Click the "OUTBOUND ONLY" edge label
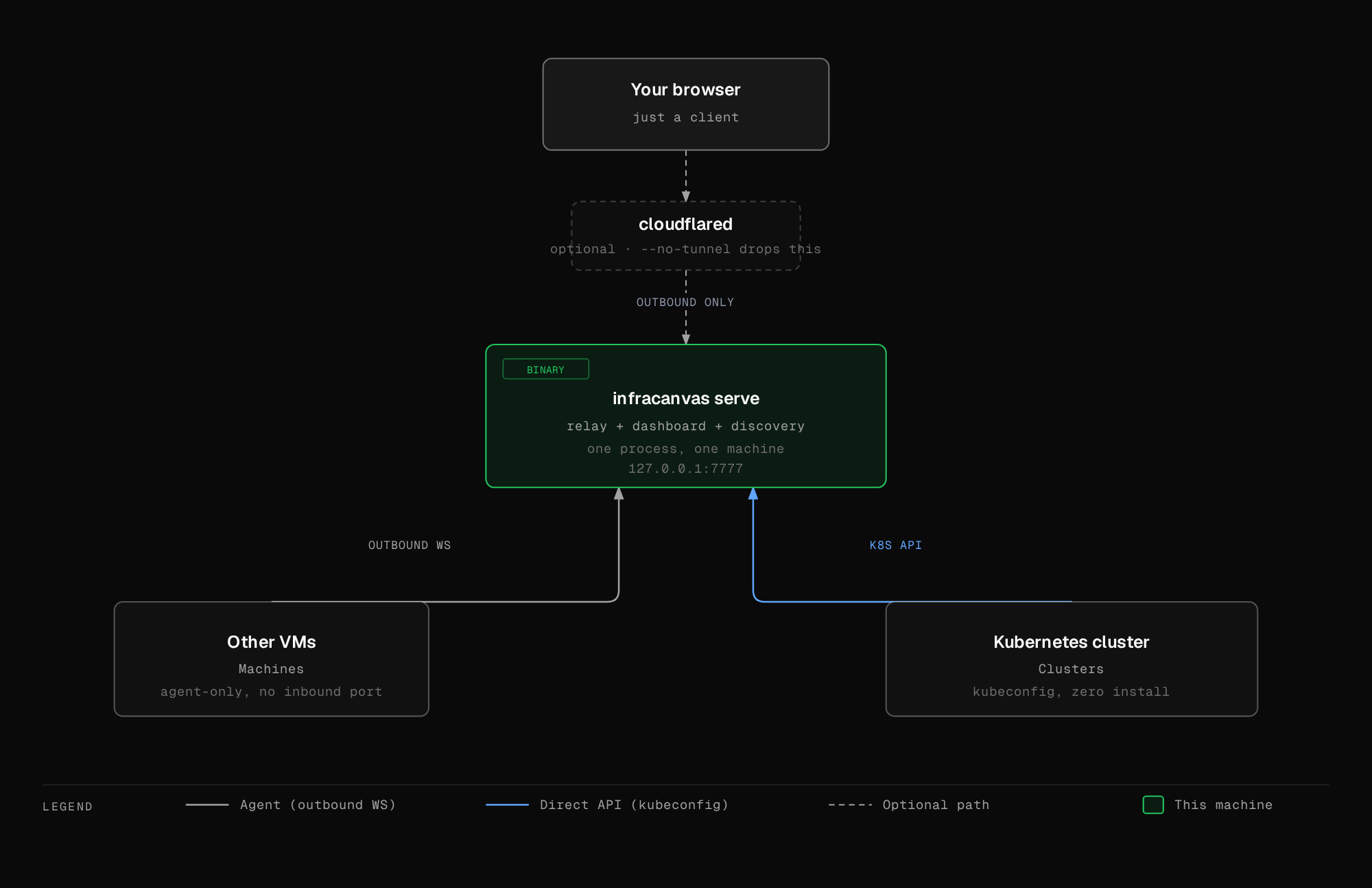Screen dimensions: 1372x888 685,303
